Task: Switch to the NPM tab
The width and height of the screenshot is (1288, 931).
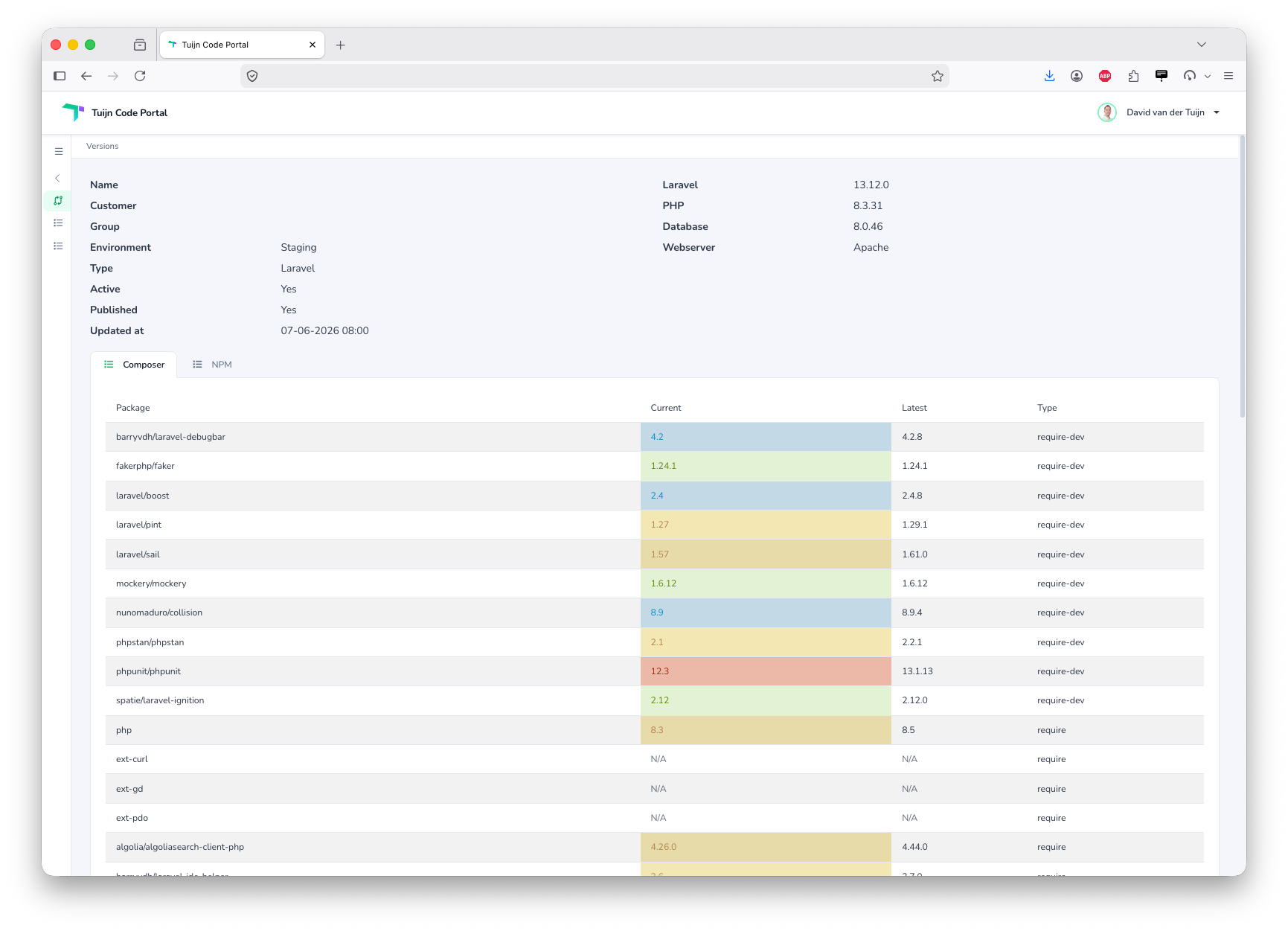Action: (x=213, y=365)
